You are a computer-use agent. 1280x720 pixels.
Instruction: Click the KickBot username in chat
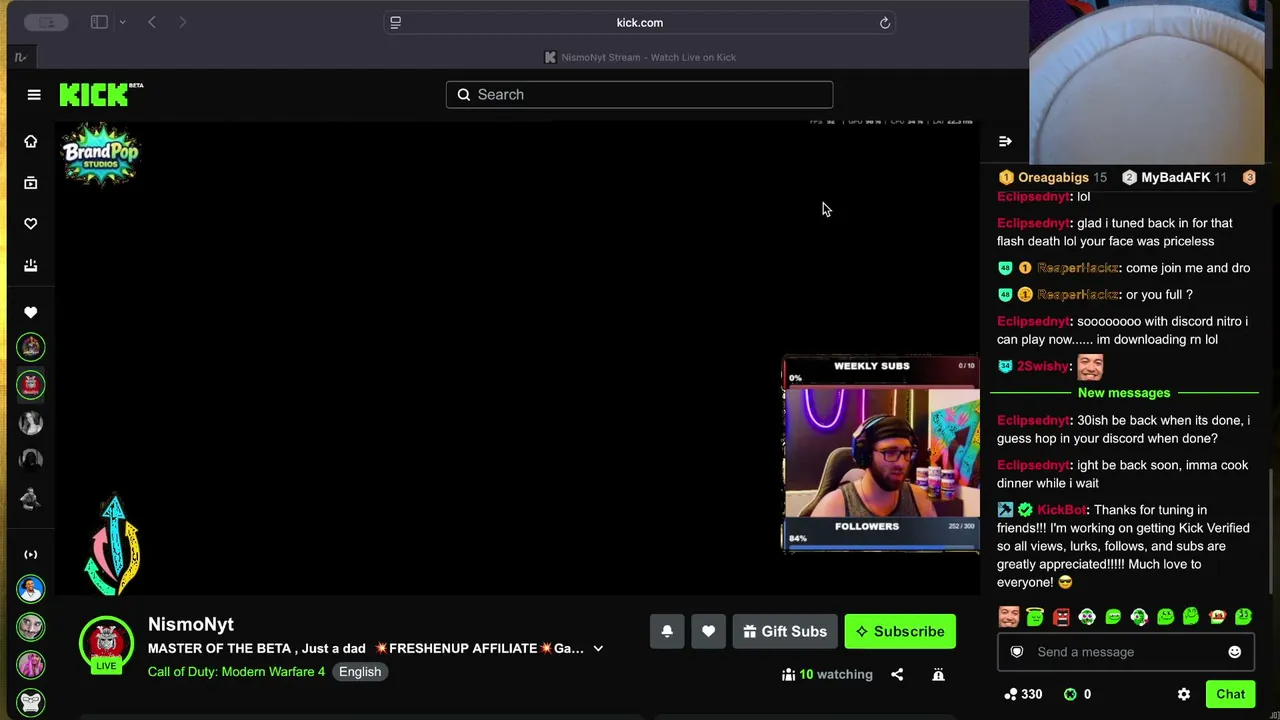(x=1061, y=510)
